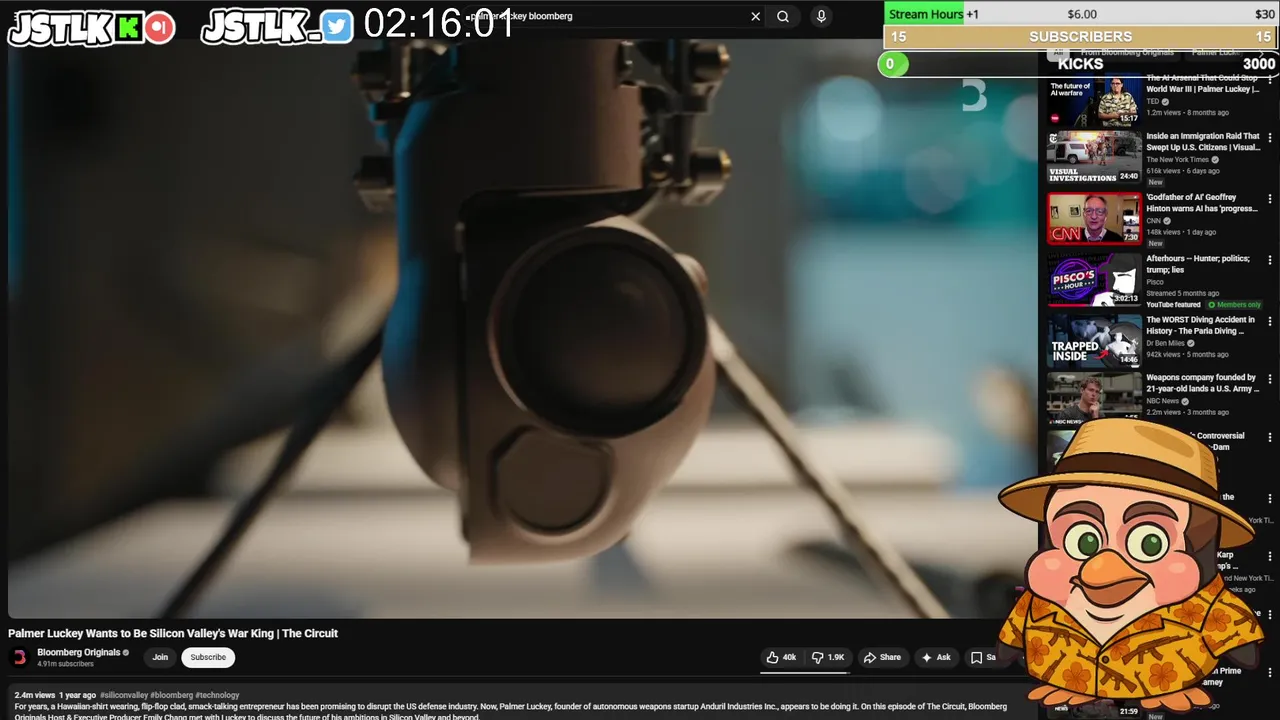Click the #bloomberg hashtag

(x=172, y=695)
